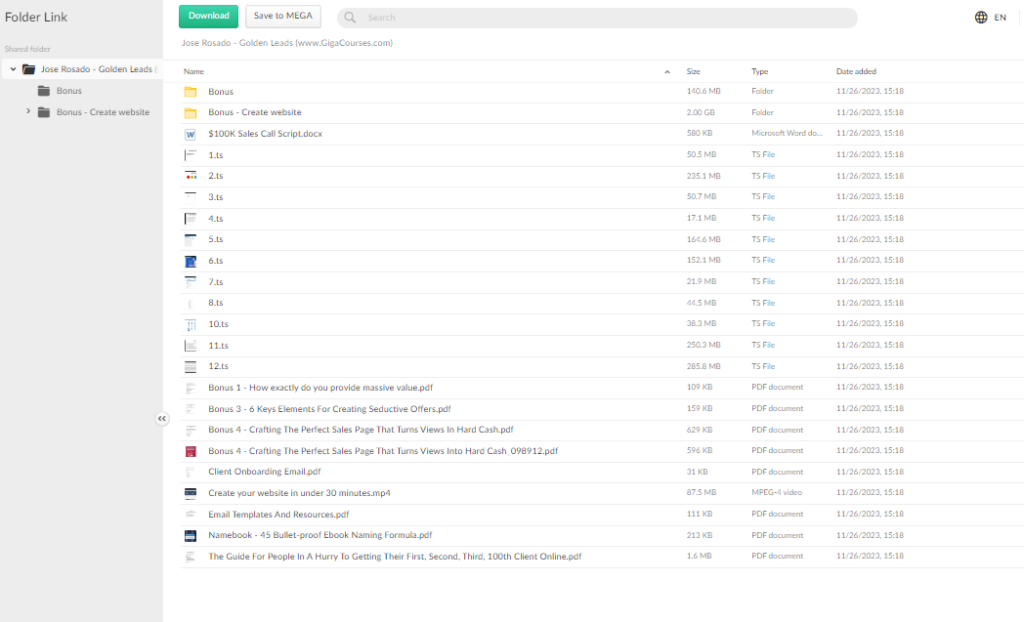Open the EN language selector
1024x622 pixels.
pos(999,18)
